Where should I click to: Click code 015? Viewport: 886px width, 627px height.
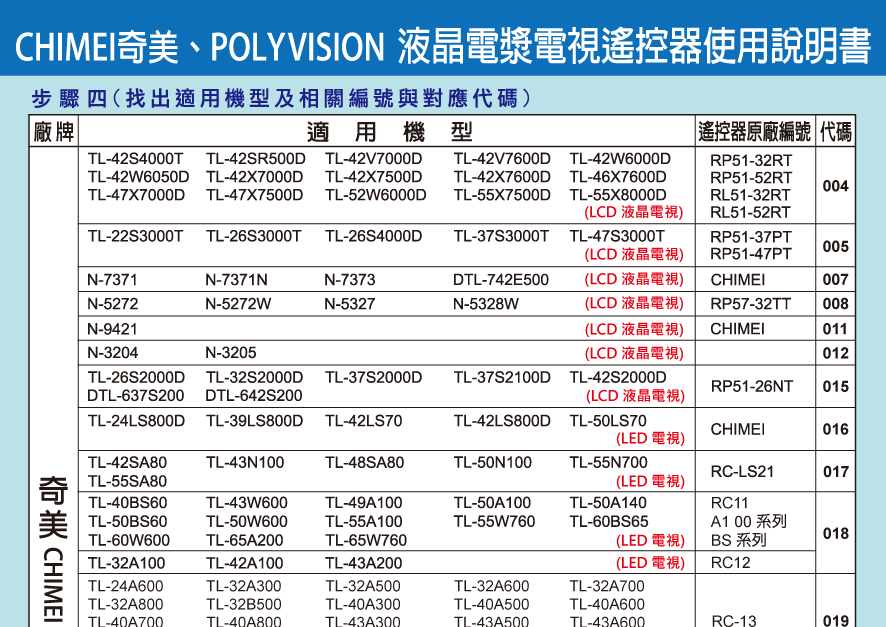(x=835, y=386)
